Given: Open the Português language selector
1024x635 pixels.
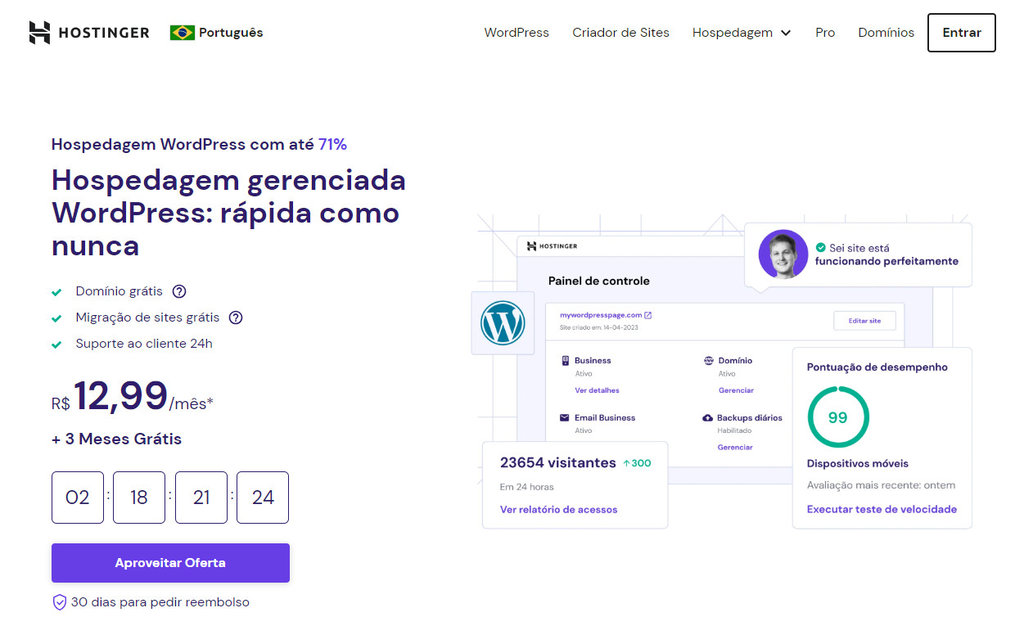Looking at the screenshot, I should click(x=217, y=33).
